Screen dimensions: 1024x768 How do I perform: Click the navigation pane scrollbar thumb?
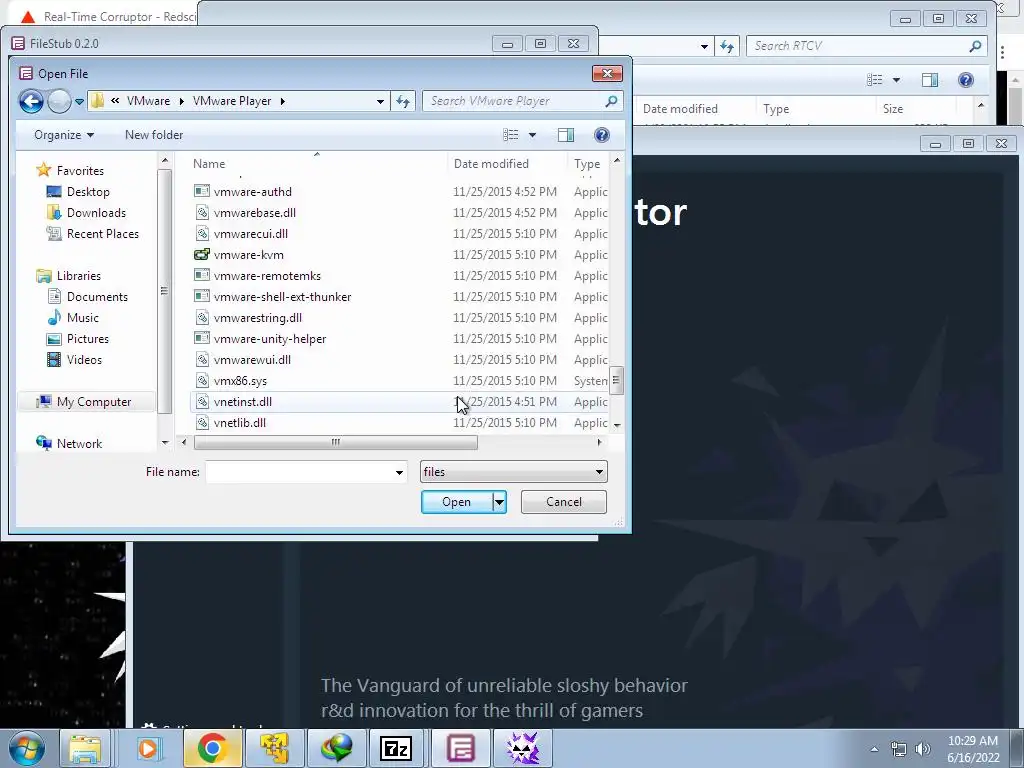[x=164, y=291]
